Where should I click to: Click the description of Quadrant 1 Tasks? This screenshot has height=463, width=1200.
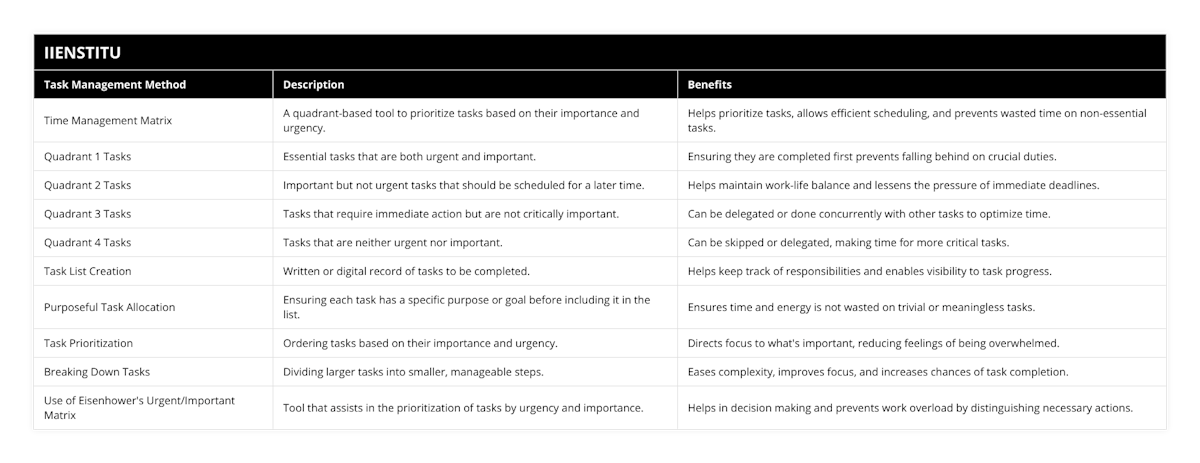(x=410, y=157)
